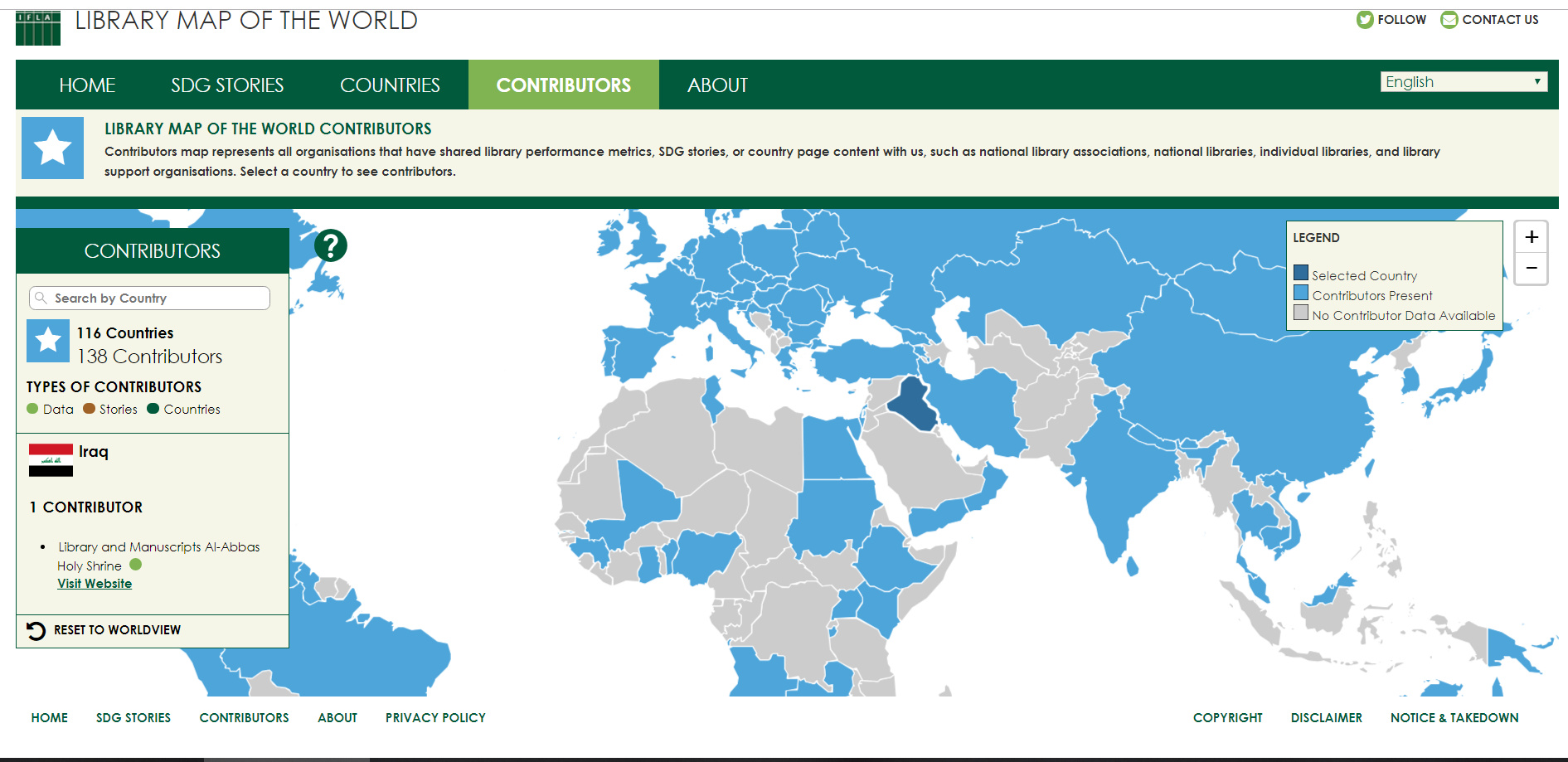This screenshot has width=1568, height=762.
Task: Click the CONTRIBUTORS panel header
Action: pyautogui.click(x=153, y=251)
